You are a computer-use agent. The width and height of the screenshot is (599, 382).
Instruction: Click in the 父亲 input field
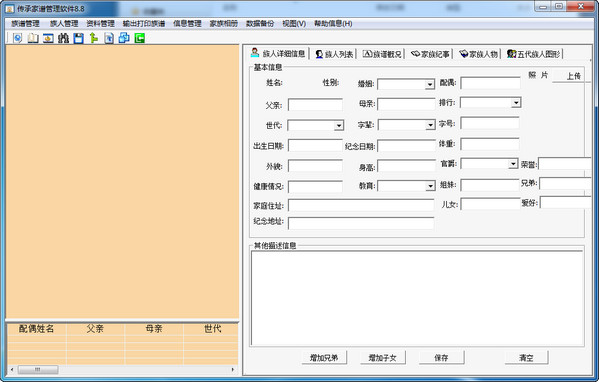click(315, 105)
